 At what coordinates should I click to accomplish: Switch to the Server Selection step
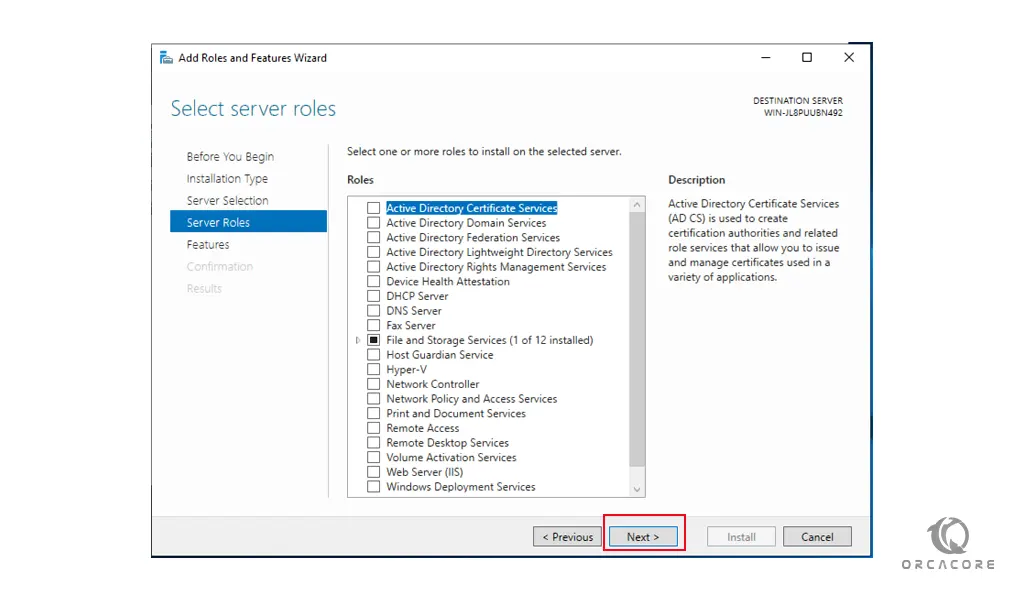click(x=227, y=200)
